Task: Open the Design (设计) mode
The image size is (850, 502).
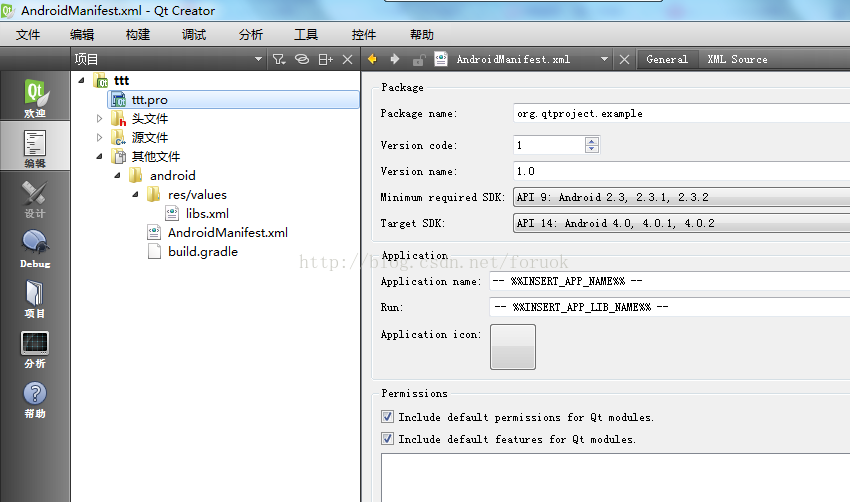Action: [x=35, y=198]
